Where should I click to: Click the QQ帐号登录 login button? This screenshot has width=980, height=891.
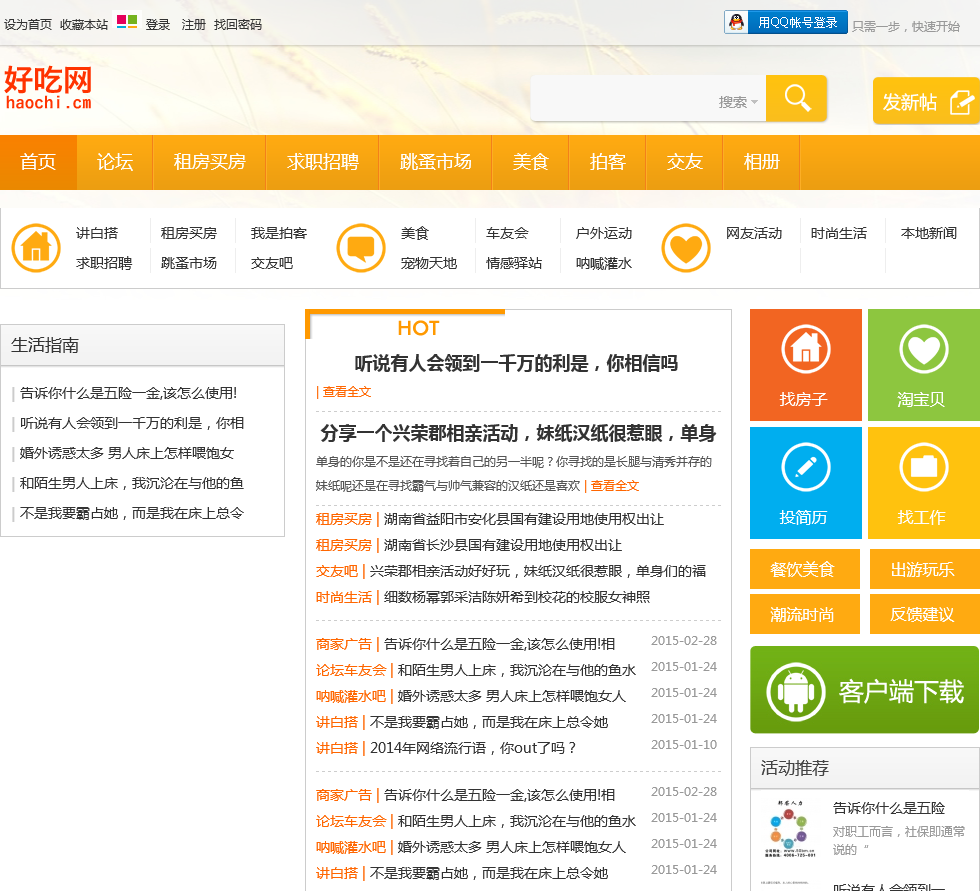coord(786,22)
